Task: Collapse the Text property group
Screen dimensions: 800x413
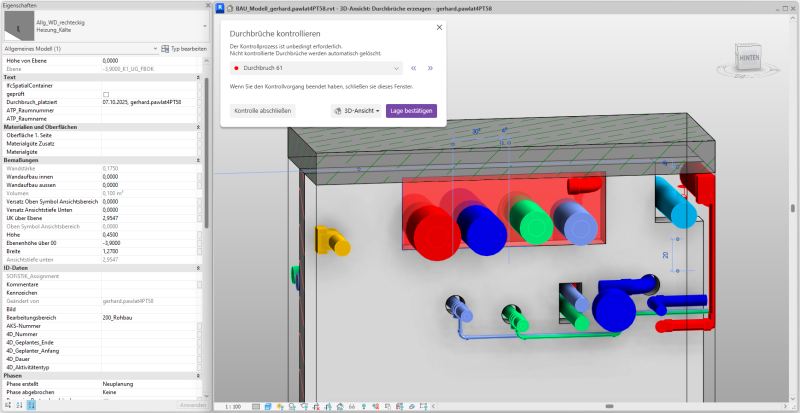Action: click(199, 77)
